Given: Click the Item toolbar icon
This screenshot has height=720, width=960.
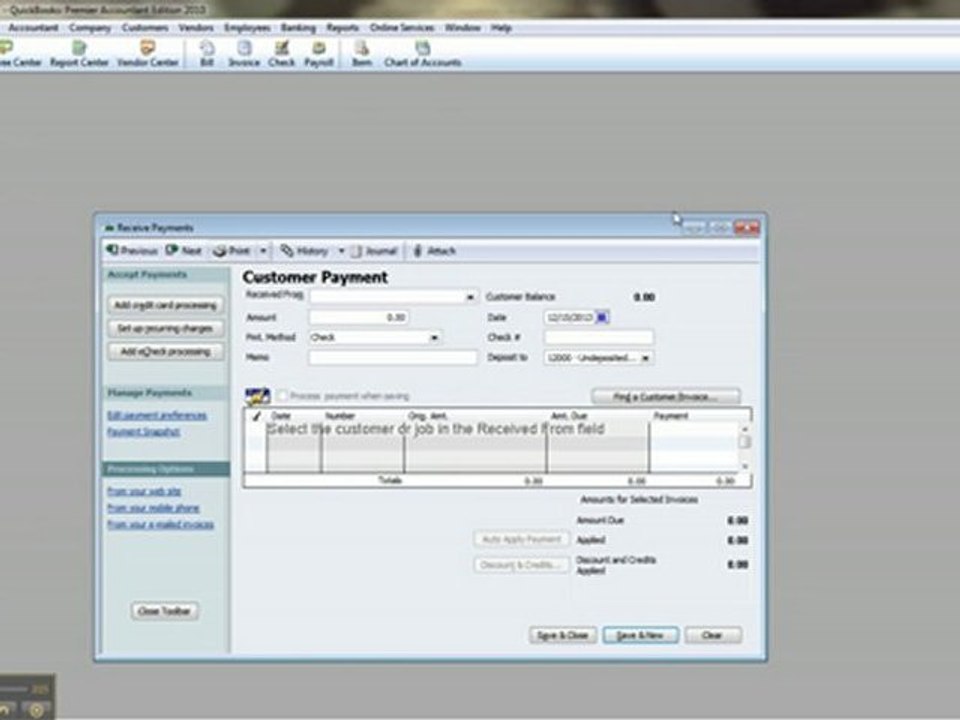Looking at the screenshot, I should (361, 53).
